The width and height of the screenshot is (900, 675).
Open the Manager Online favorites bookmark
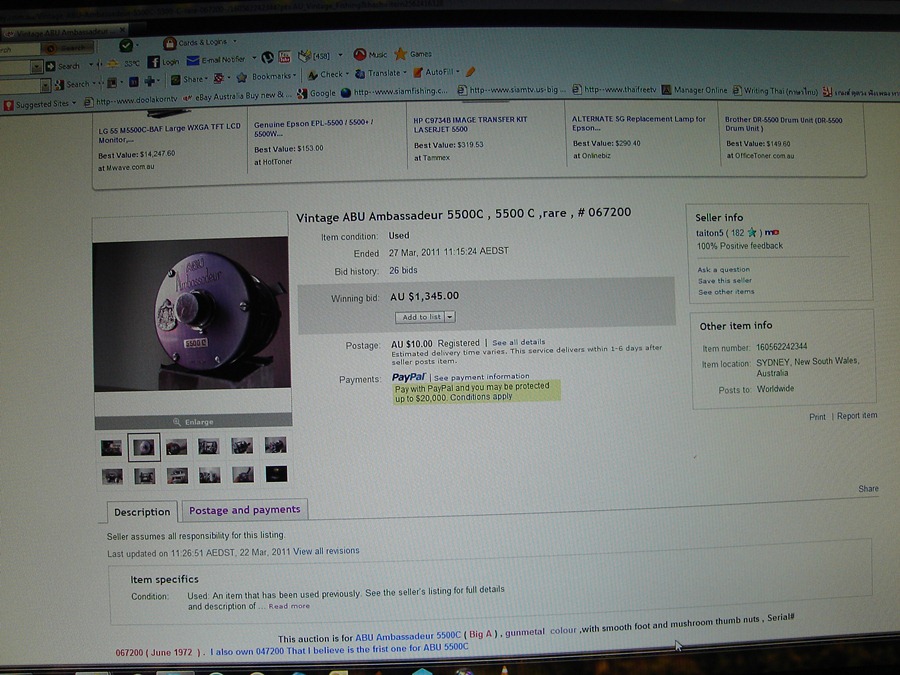click(x=695, y=90)
